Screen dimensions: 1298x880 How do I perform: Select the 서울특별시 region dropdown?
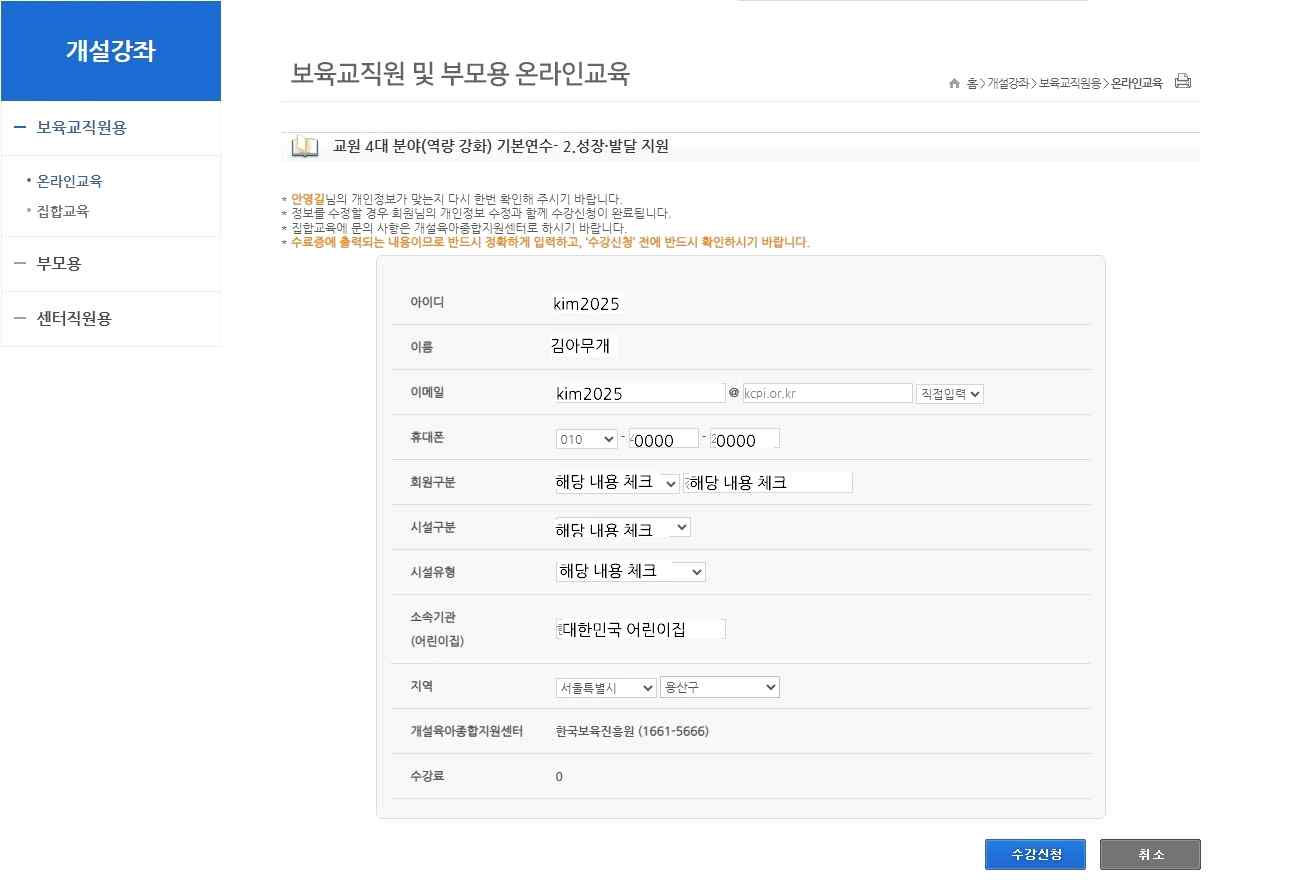point(606,688)
